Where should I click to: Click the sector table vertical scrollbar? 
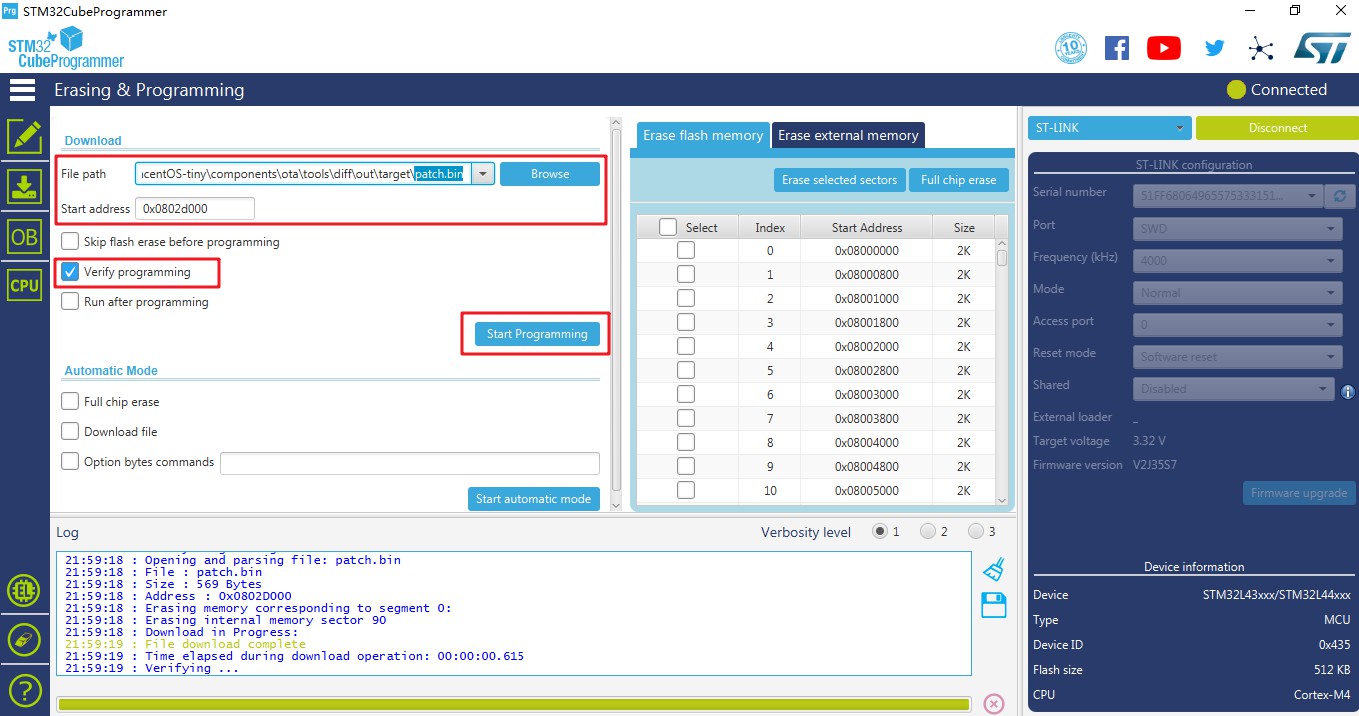[x=1002, y=372]
